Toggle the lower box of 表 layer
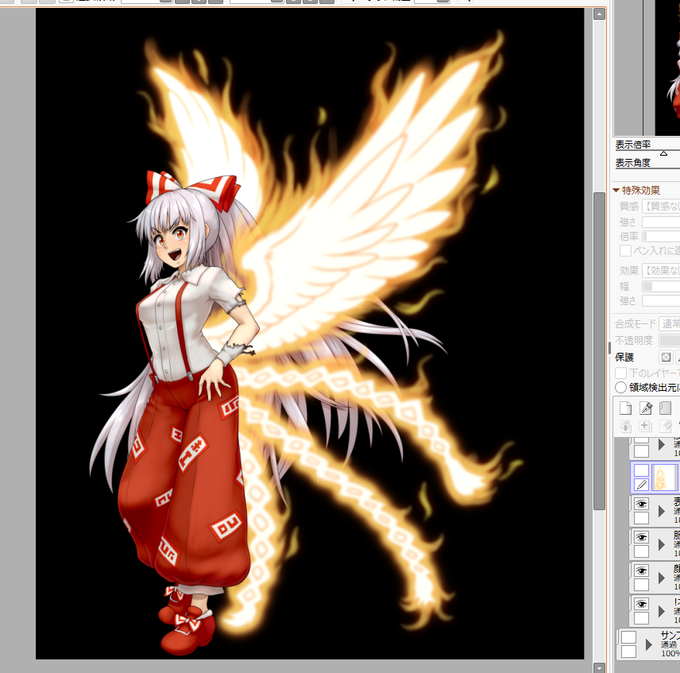Screen dimensions: 680x673 [x=641, y=518]
